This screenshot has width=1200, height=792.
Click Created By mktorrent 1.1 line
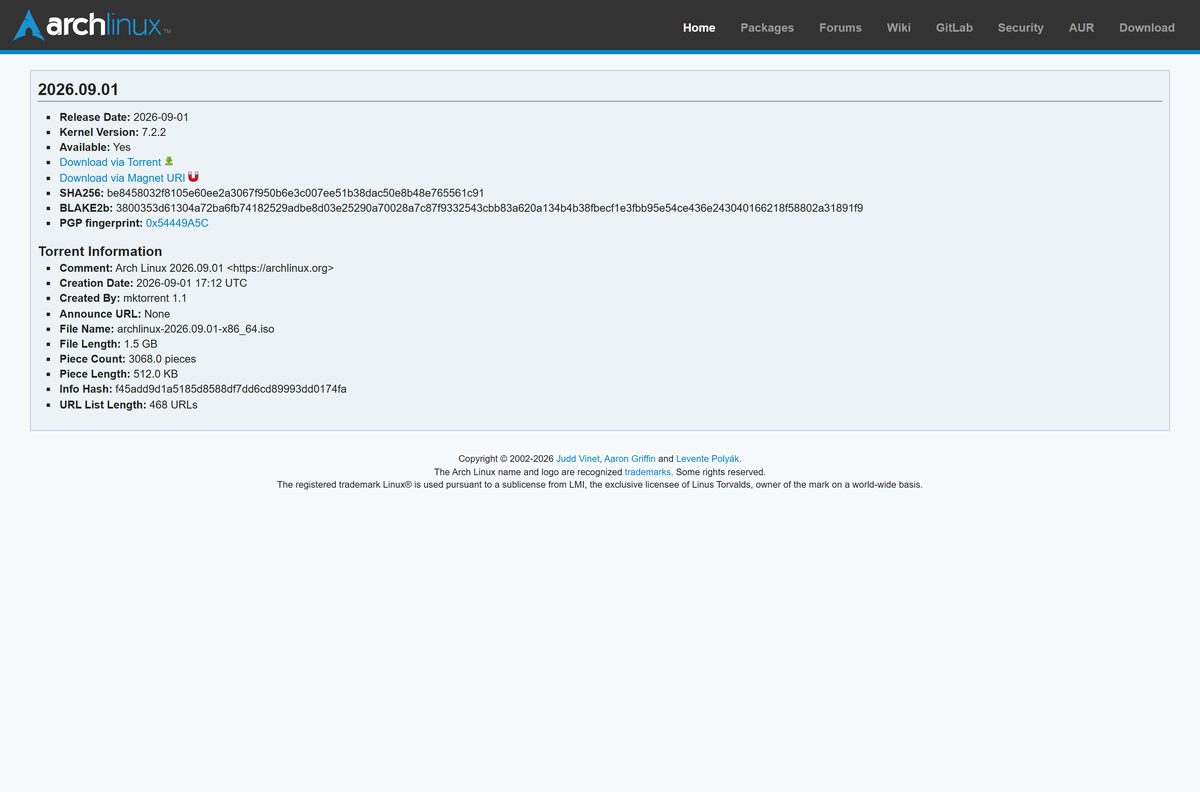click(123, 298)
